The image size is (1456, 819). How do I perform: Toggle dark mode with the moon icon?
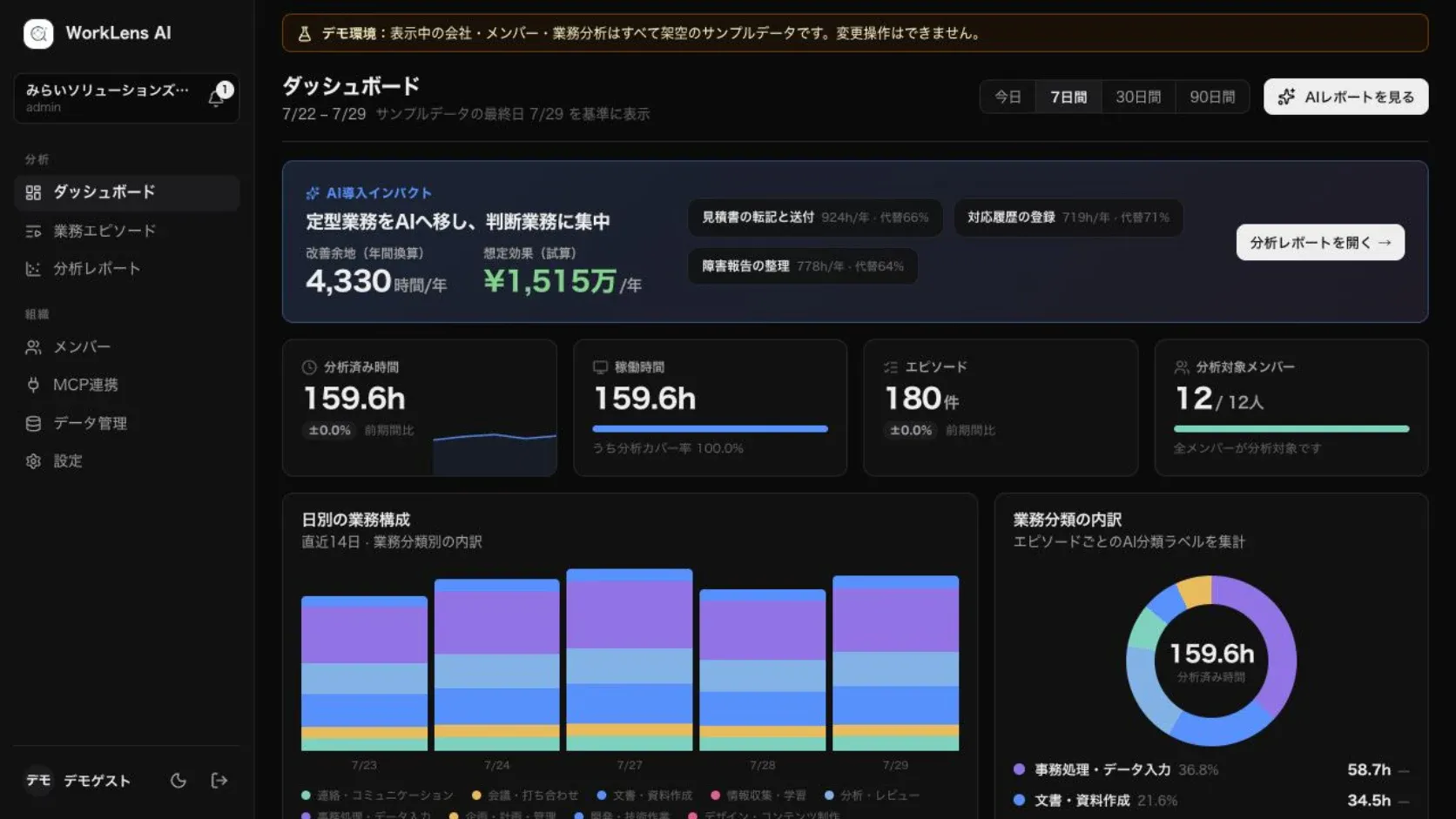[x=179, y=781]
